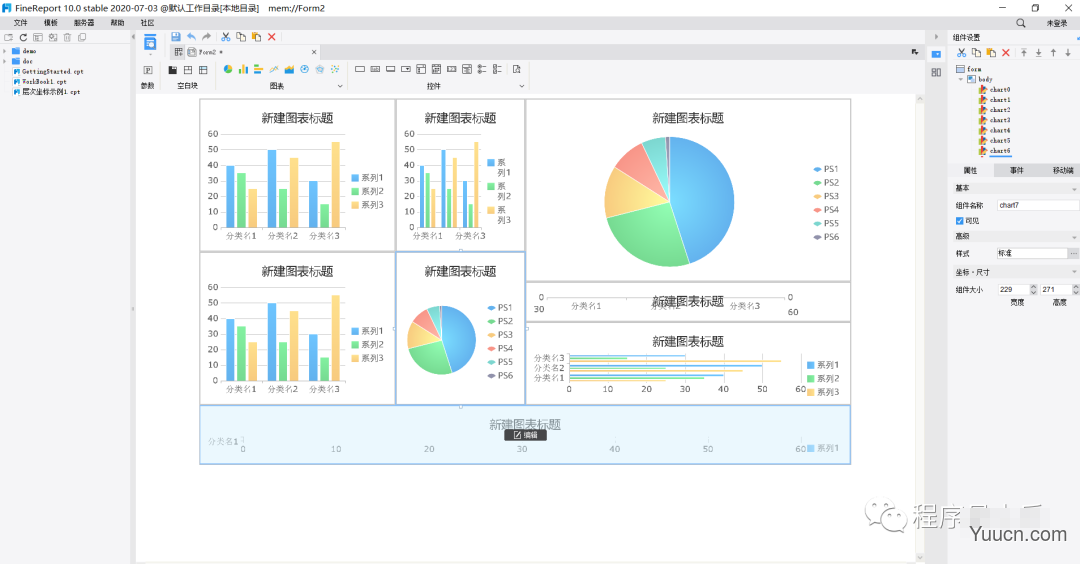Insert a line chart from the chart palette
This screenshot has height=564, width=1080.
click(274, 69)
